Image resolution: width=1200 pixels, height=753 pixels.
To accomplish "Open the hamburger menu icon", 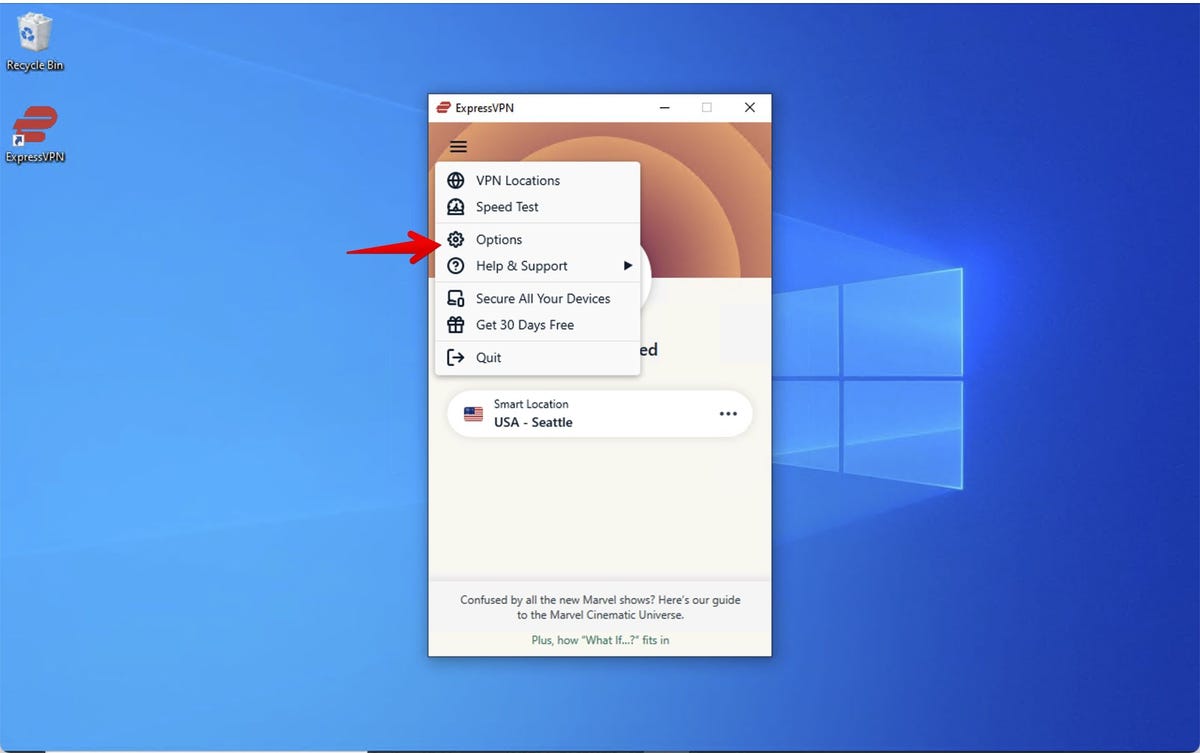I will pyautogui.click(x=458, y=147).
